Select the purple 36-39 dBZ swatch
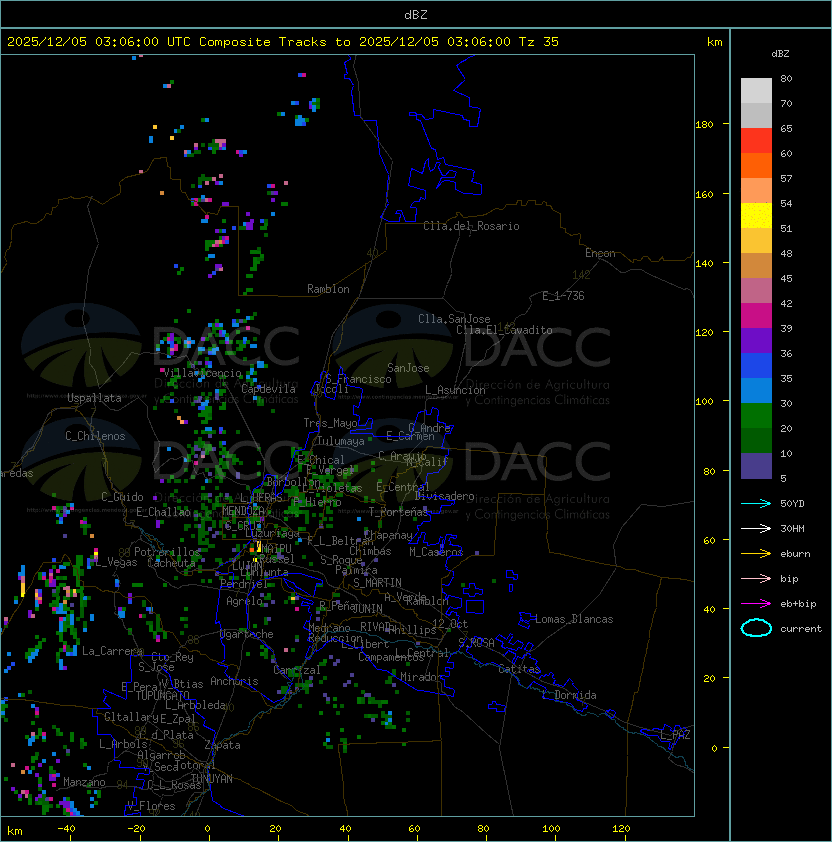Viewport: 832px width, 842px height. click(756, 340)
